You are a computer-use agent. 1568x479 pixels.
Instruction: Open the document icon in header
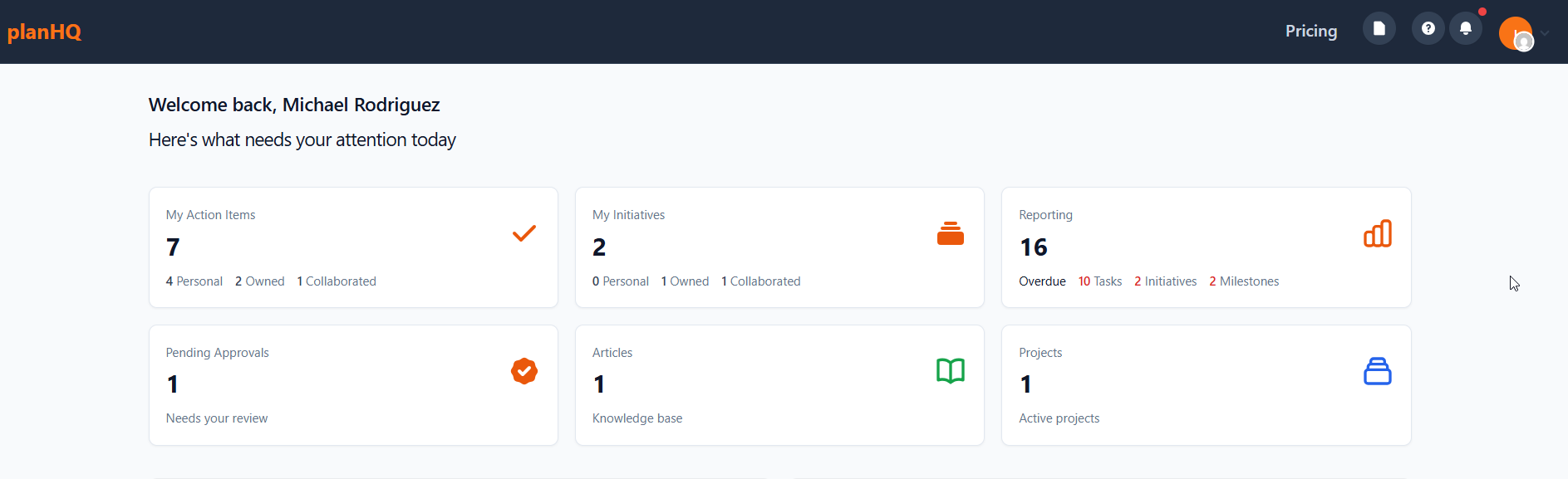[x=1379, y=29]
